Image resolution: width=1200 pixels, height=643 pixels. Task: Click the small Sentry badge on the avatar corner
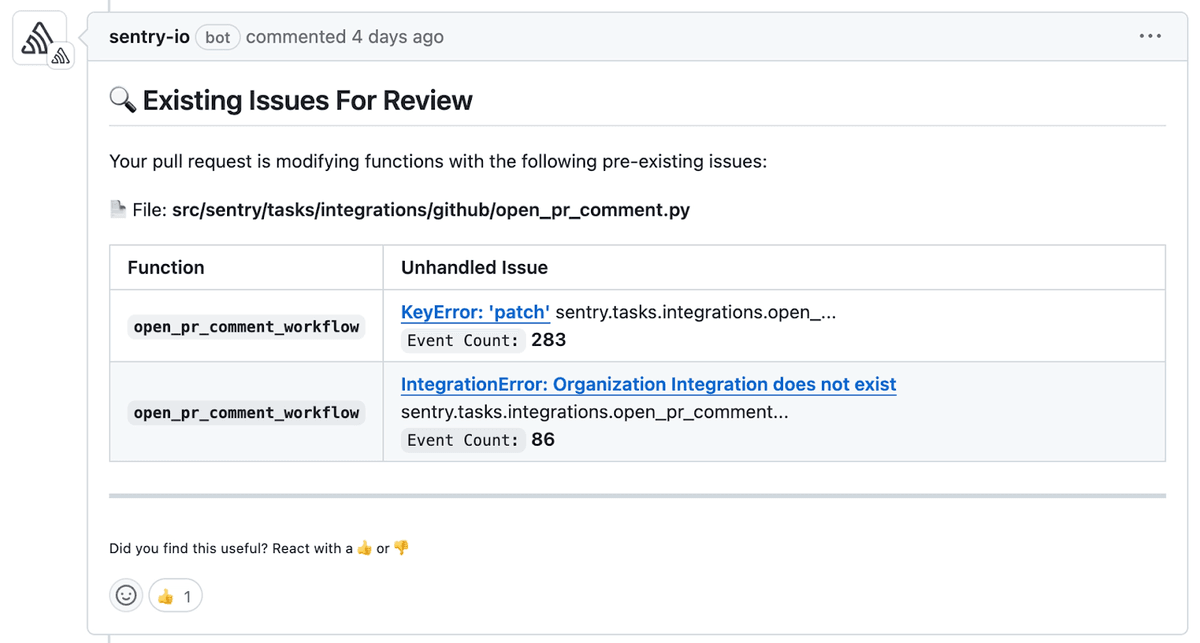click(x=60, y=56)
